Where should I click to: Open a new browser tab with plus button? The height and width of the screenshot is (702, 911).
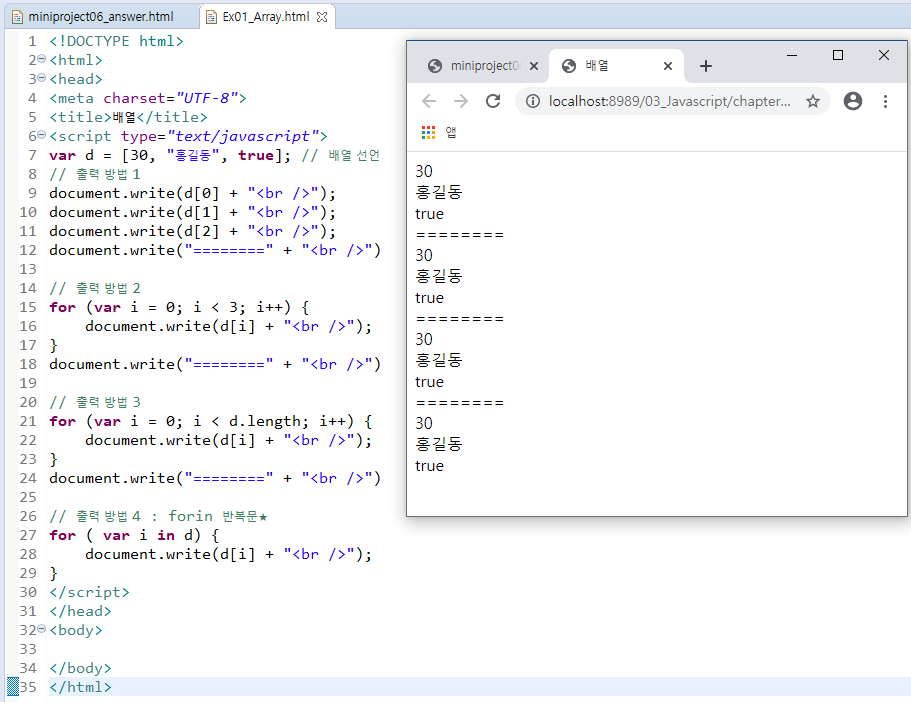pos(706,66)
